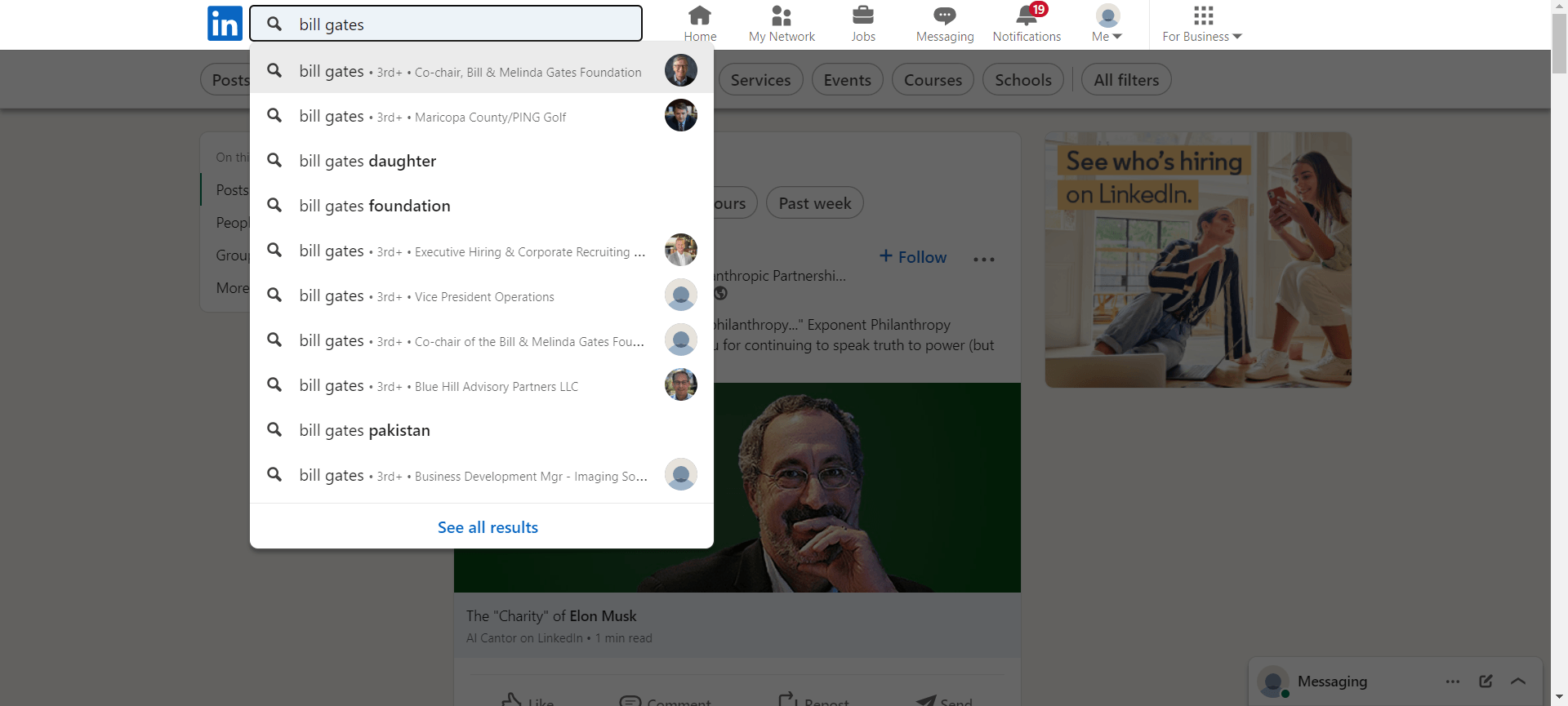The height and width of the screenshot is (706, 1568).
Task: Select 'bill gates daughter' suggestion
Action: click(367, 161)
